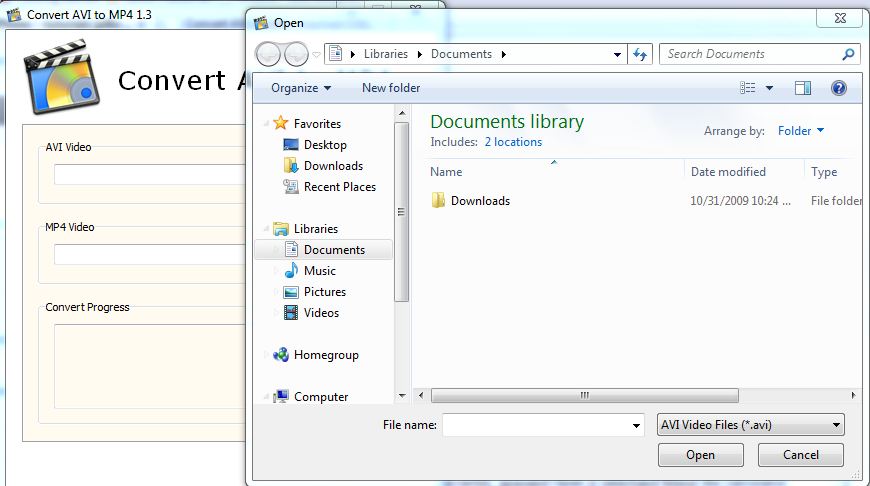
Task: Click the blue Help icon
Action: pos(838,88)
